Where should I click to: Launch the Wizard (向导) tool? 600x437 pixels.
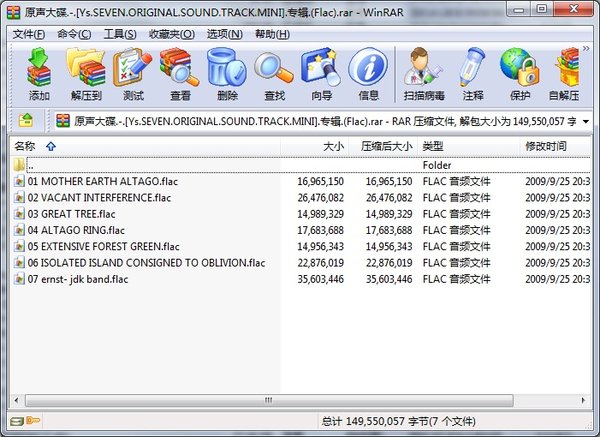(x=321, y=74)
